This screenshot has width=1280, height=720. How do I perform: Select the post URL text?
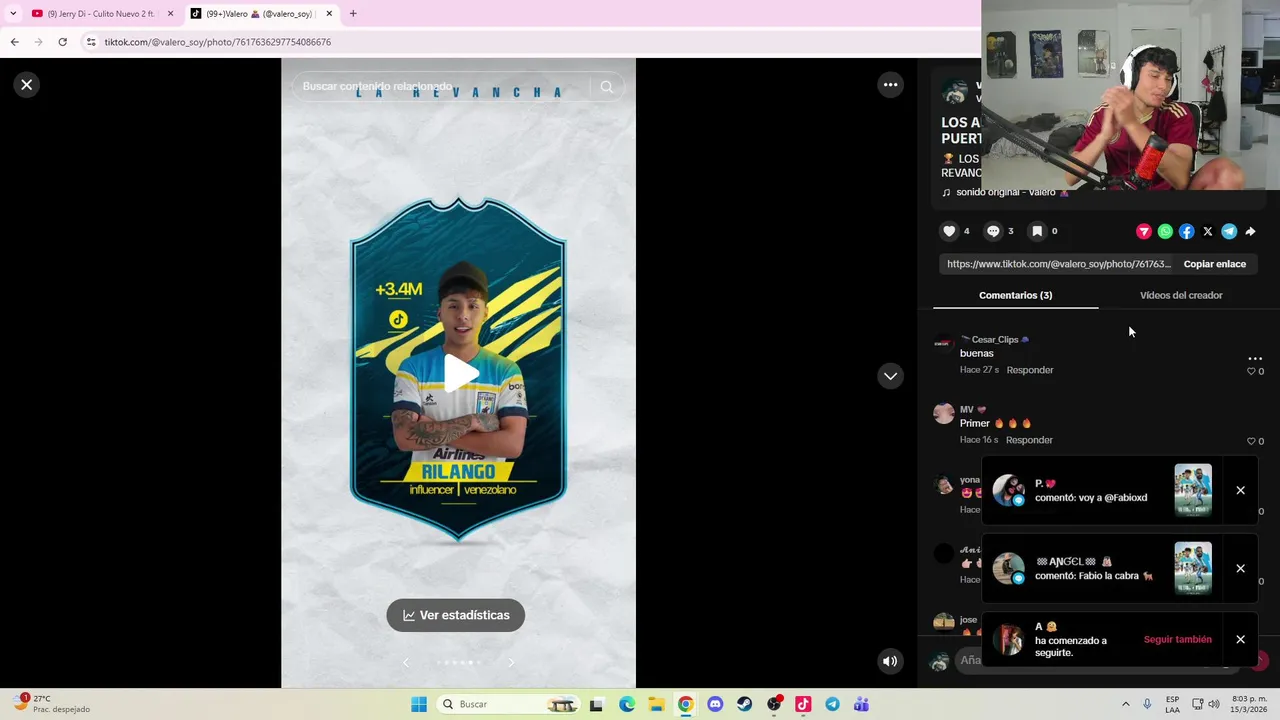(1058, 264)
